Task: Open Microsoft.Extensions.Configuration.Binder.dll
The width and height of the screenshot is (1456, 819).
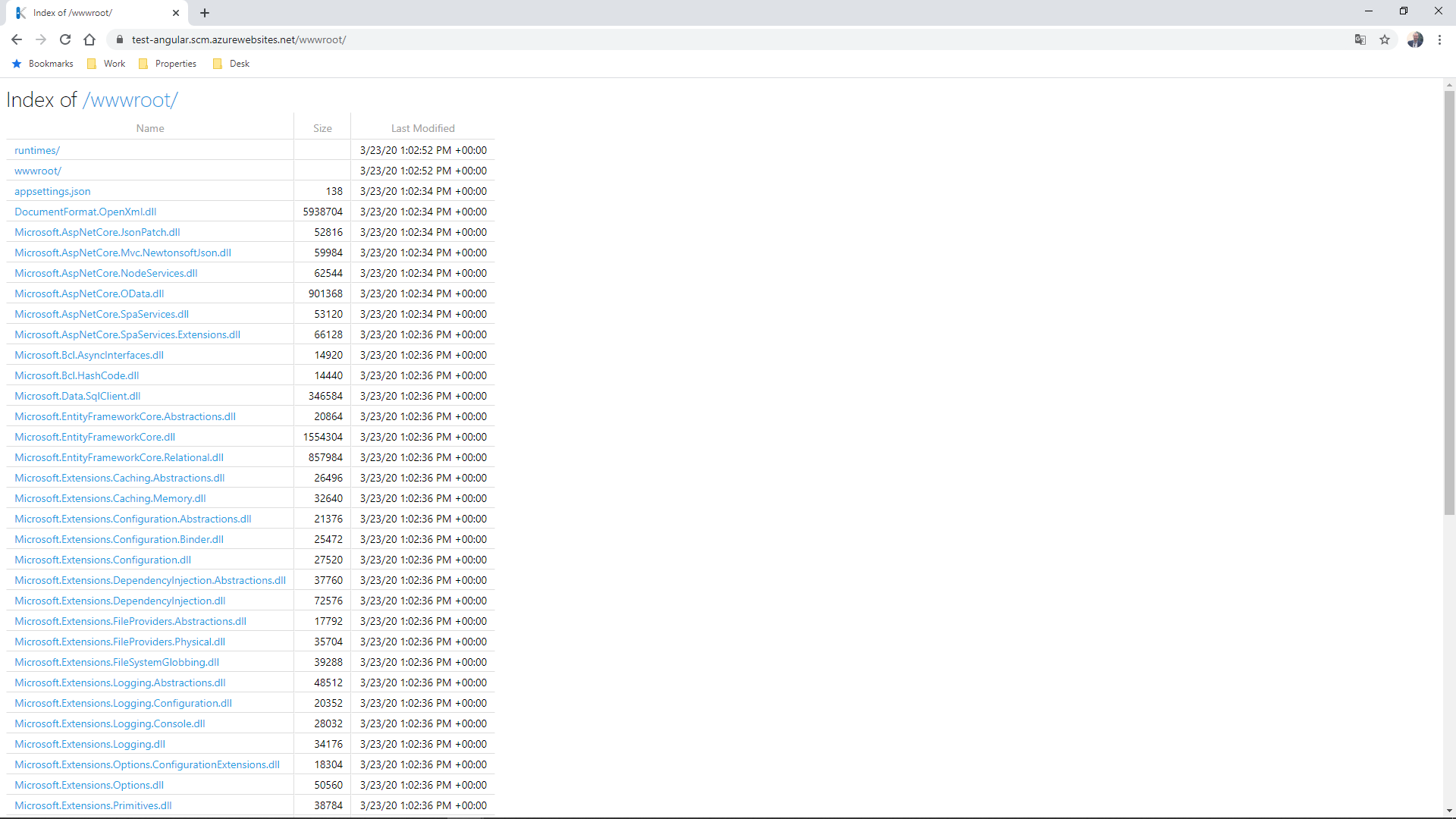Action: [x=119, y=539]
